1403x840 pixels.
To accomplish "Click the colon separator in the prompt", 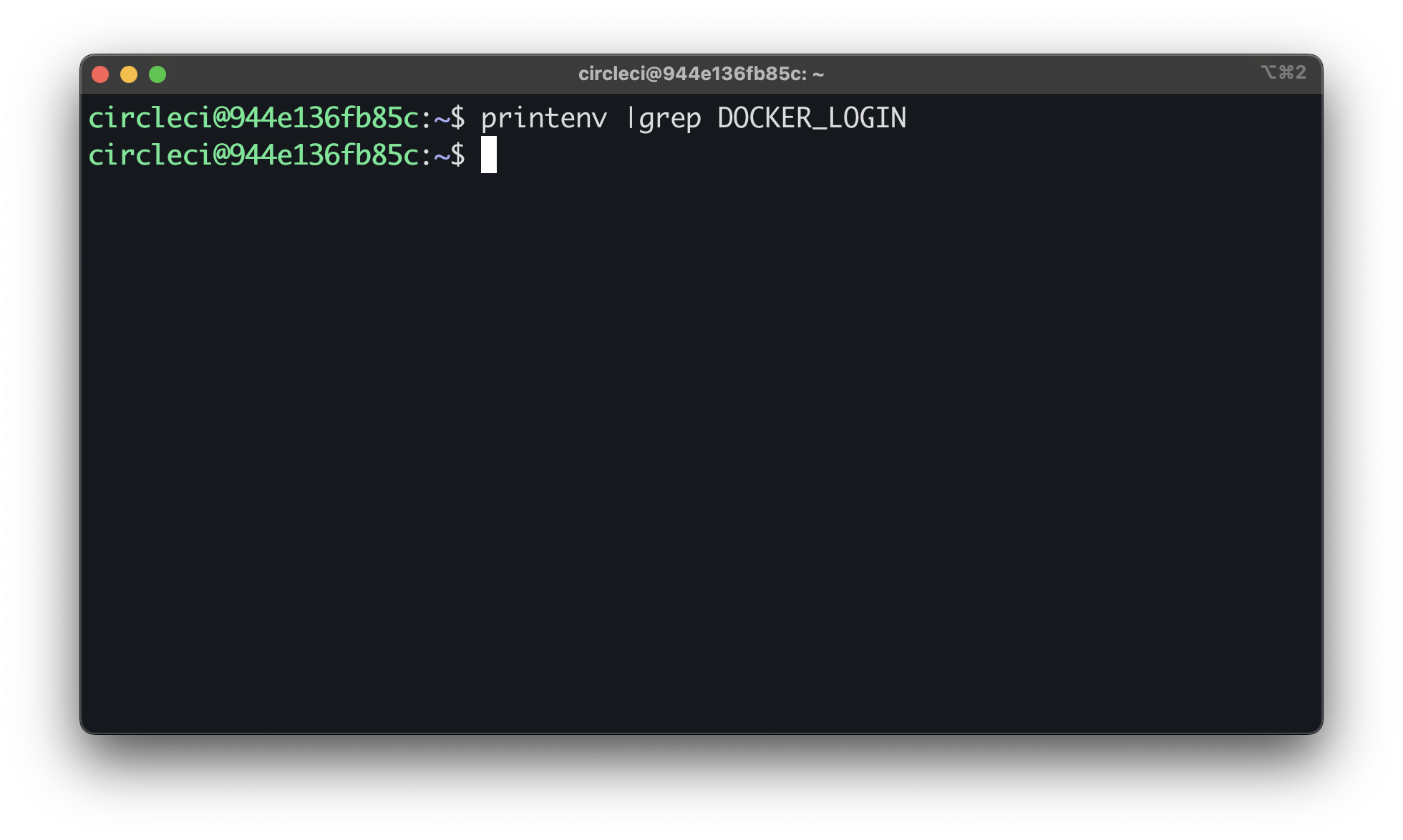I will pyautogui.click(x=427, y=118).
